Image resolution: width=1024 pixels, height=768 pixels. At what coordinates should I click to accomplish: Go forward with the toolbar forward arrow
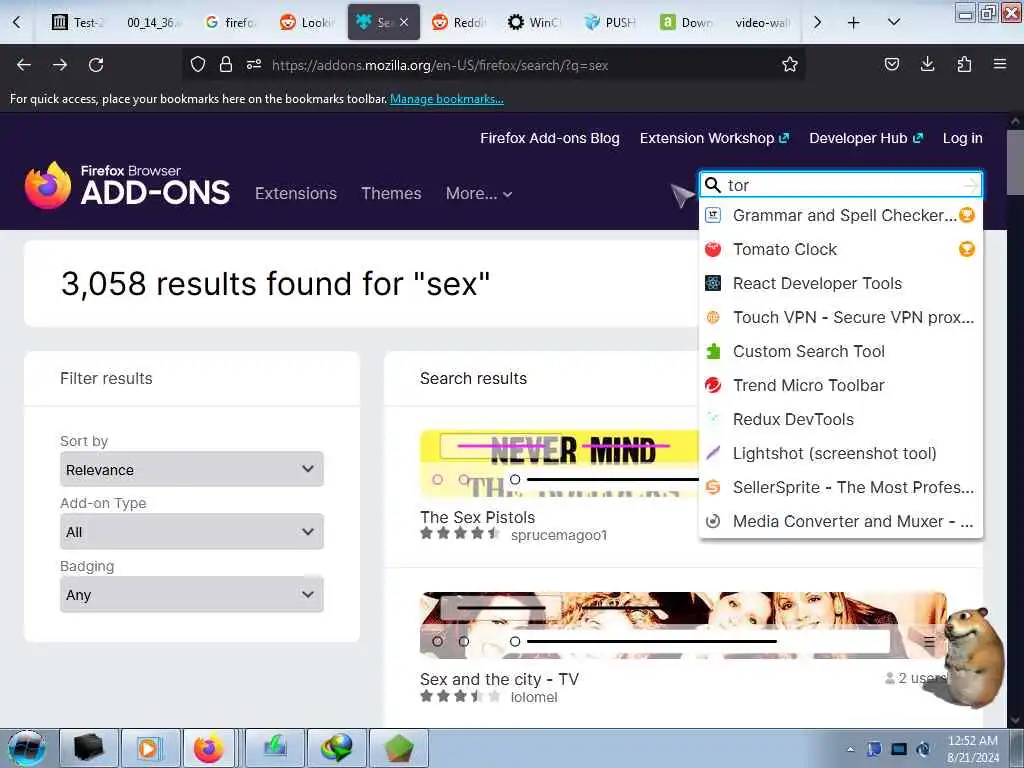click(x=60, y=65)
